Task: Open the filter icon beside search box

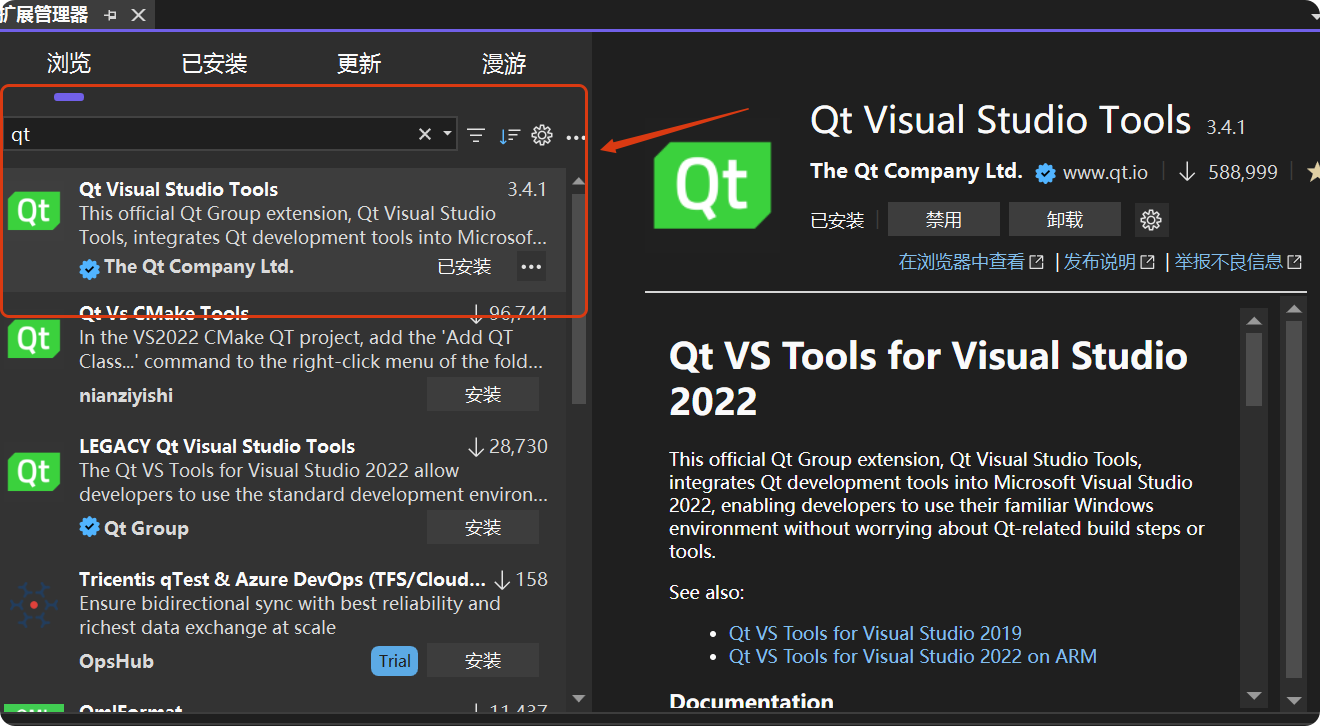Action: (475, 135)
